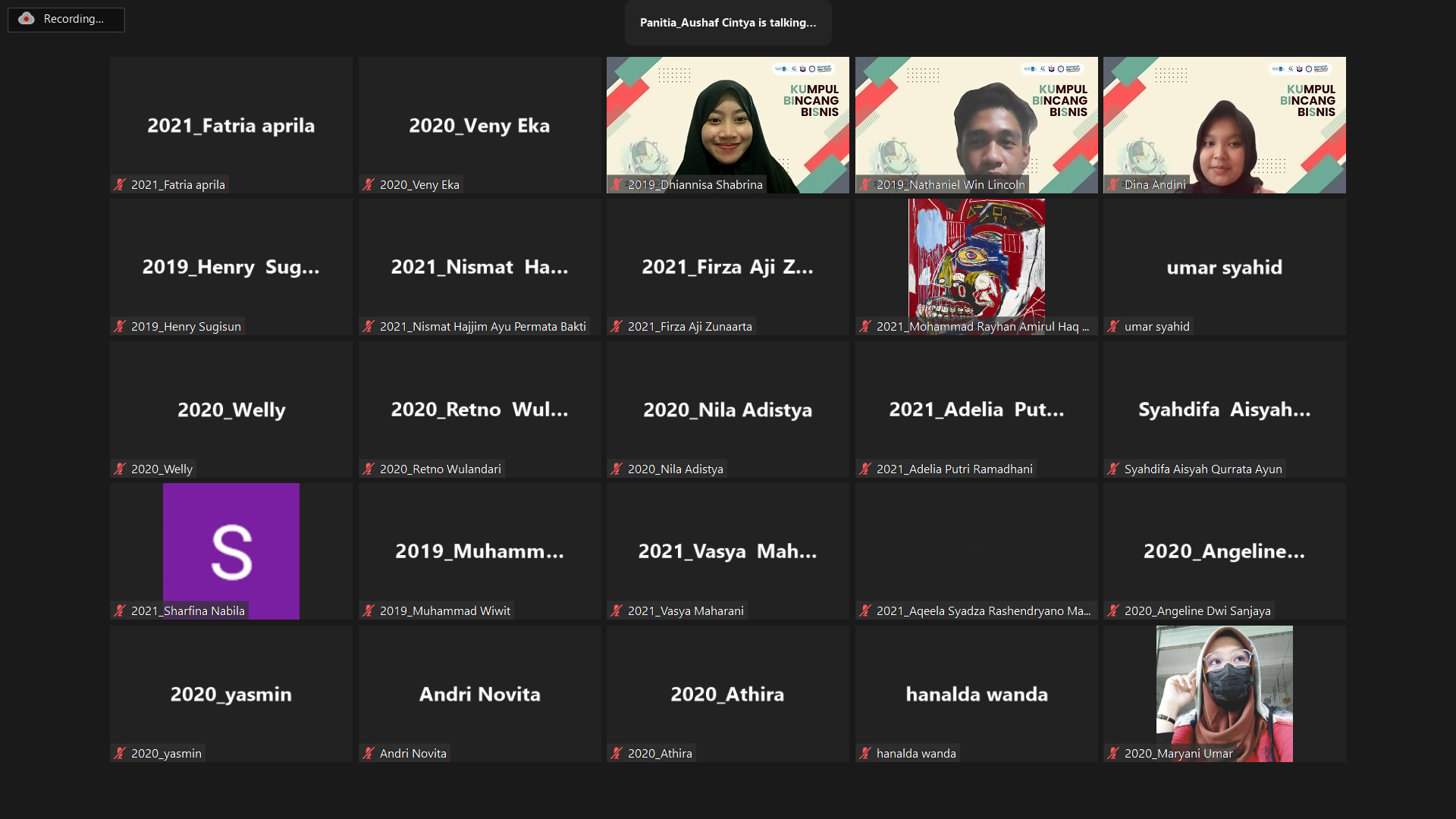This screenshot has height=819, width=1456.
Task: Select the 2021_Aqeela Syadza Rashendryano tile
Action: [976, 550]
